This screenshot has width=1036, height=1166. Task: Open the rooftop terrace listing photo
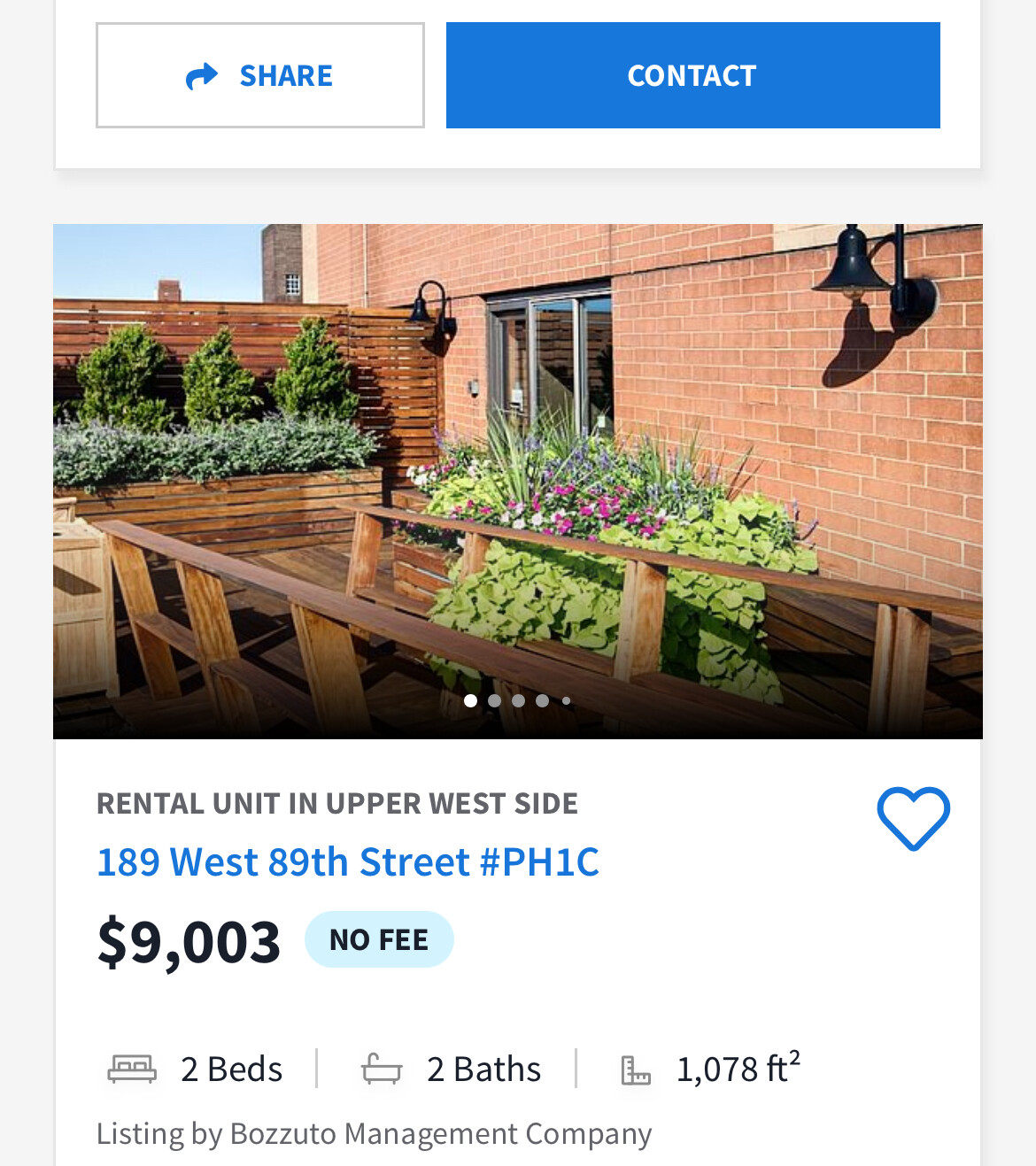(517, 460)
